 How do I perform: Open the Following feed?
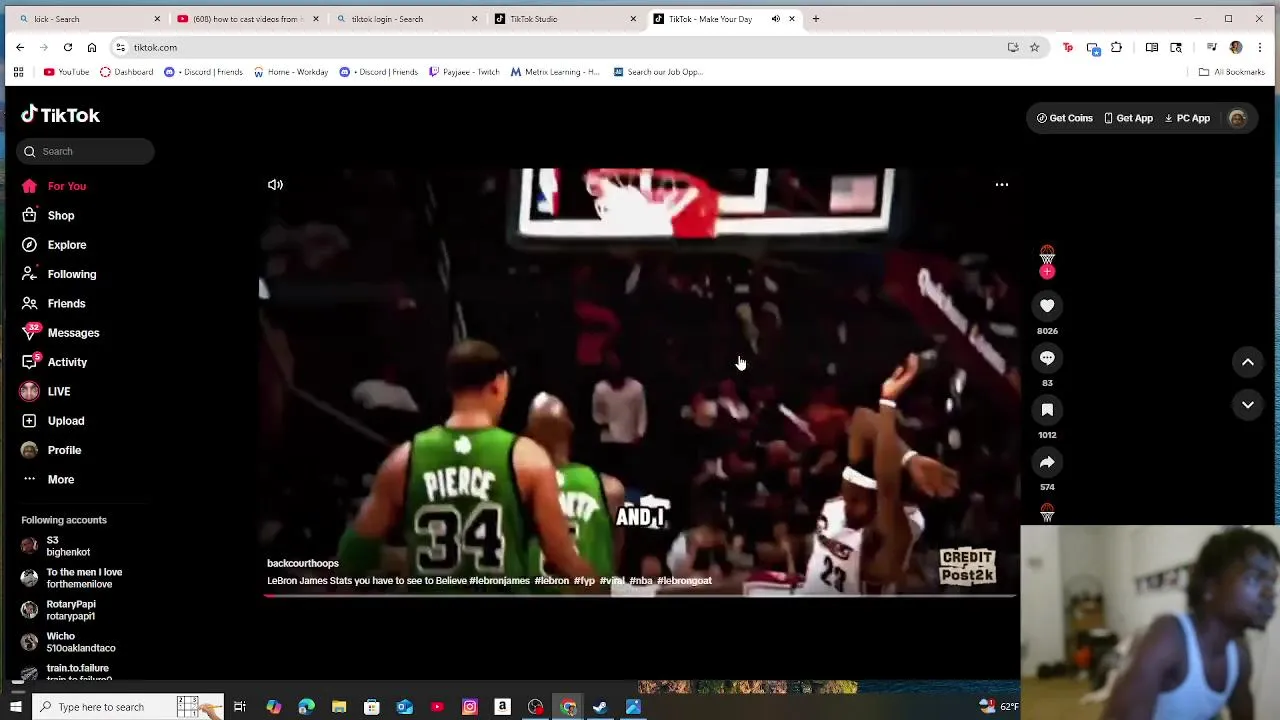pyautogui.click(x=59, y=274)
